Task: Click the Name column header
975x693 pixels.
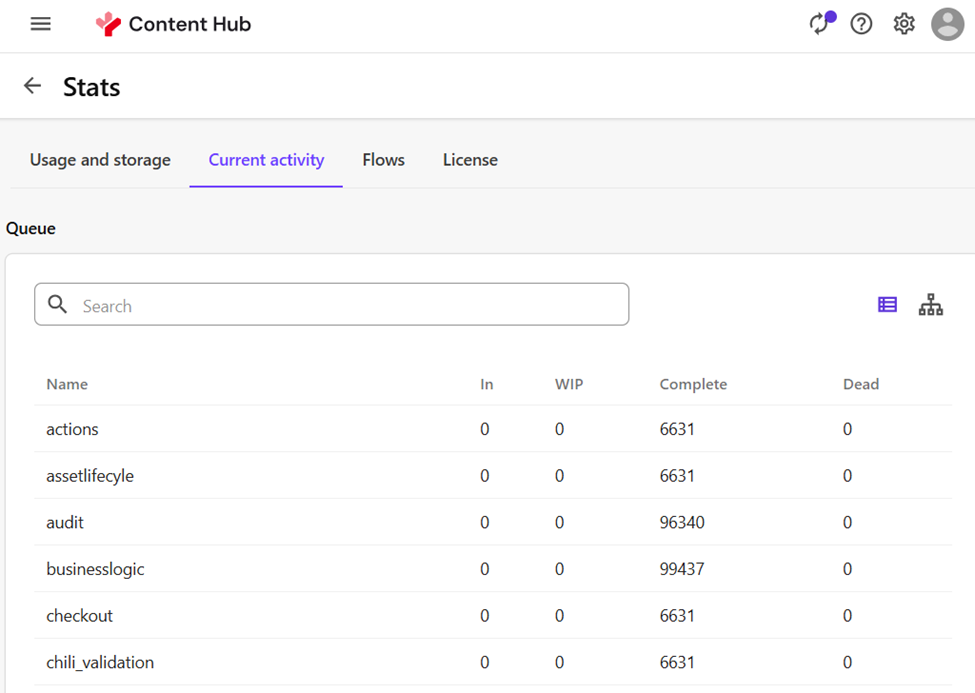Action: [67, 384]
